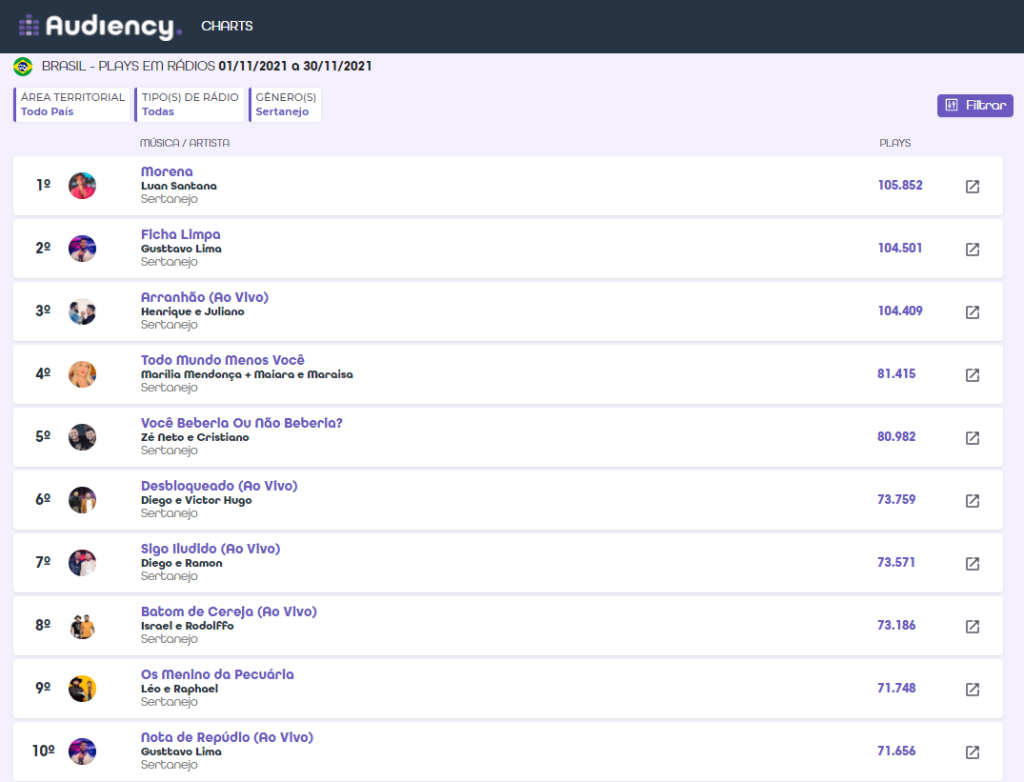The image size is (1024, 782).
Task: Open external link for Nota de Repúdio row
Action: (x=972, y=752)
